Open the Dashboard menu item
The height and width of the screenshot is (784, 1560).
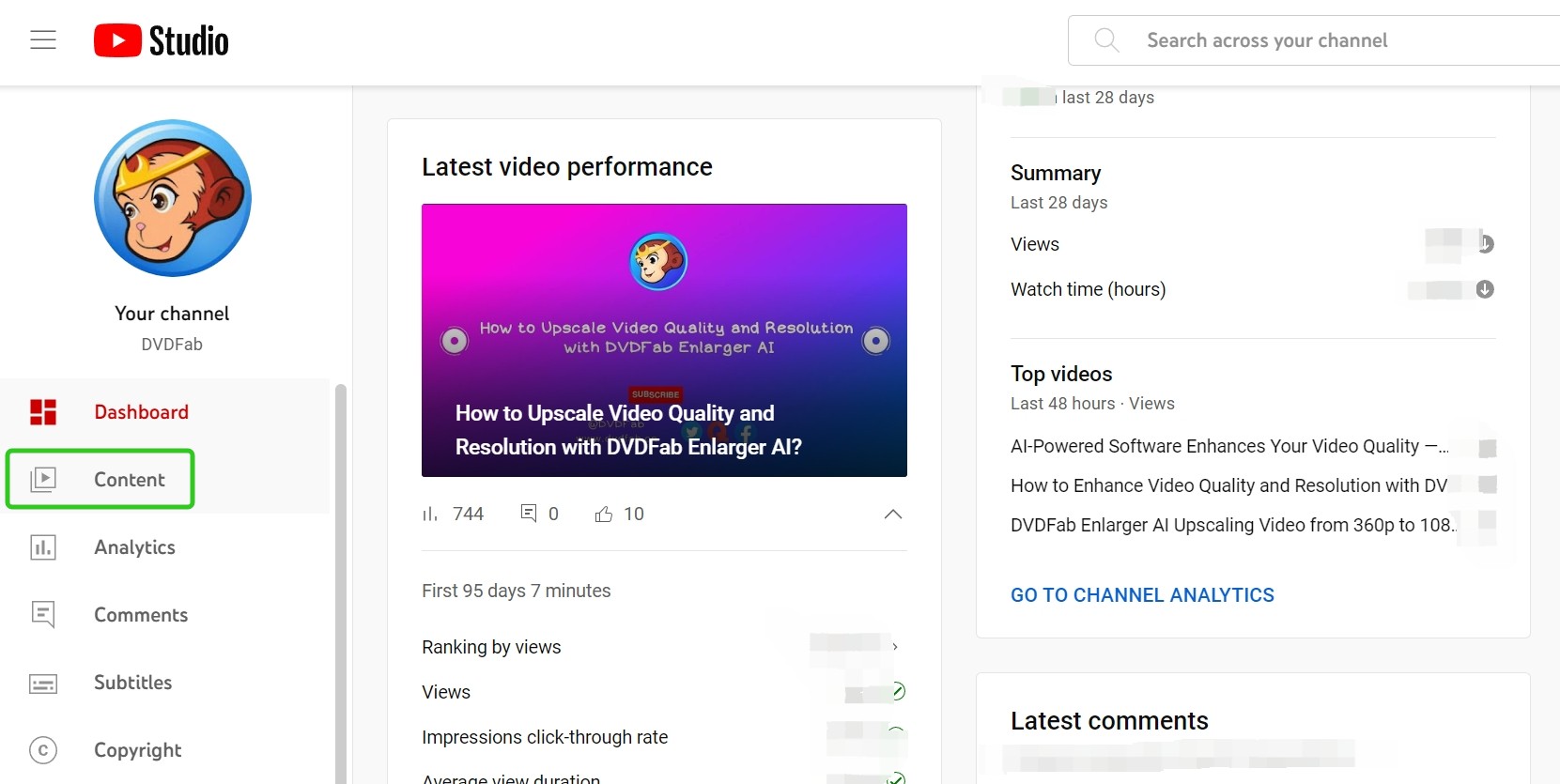pos(165,412)
